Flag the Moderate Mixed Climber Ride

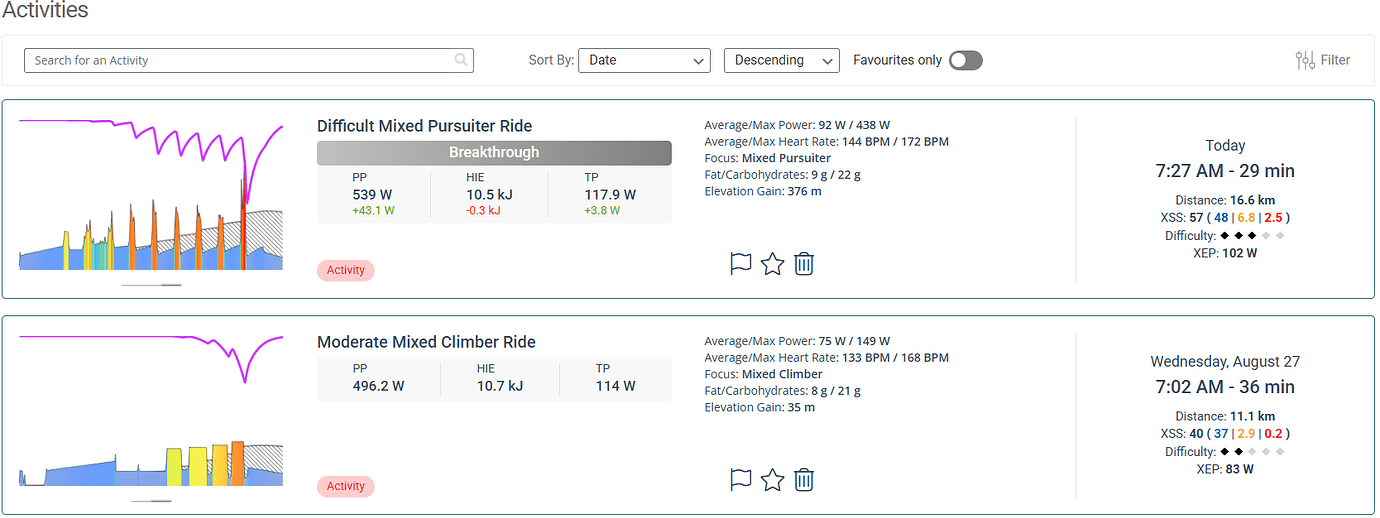[x=741, y=480]
